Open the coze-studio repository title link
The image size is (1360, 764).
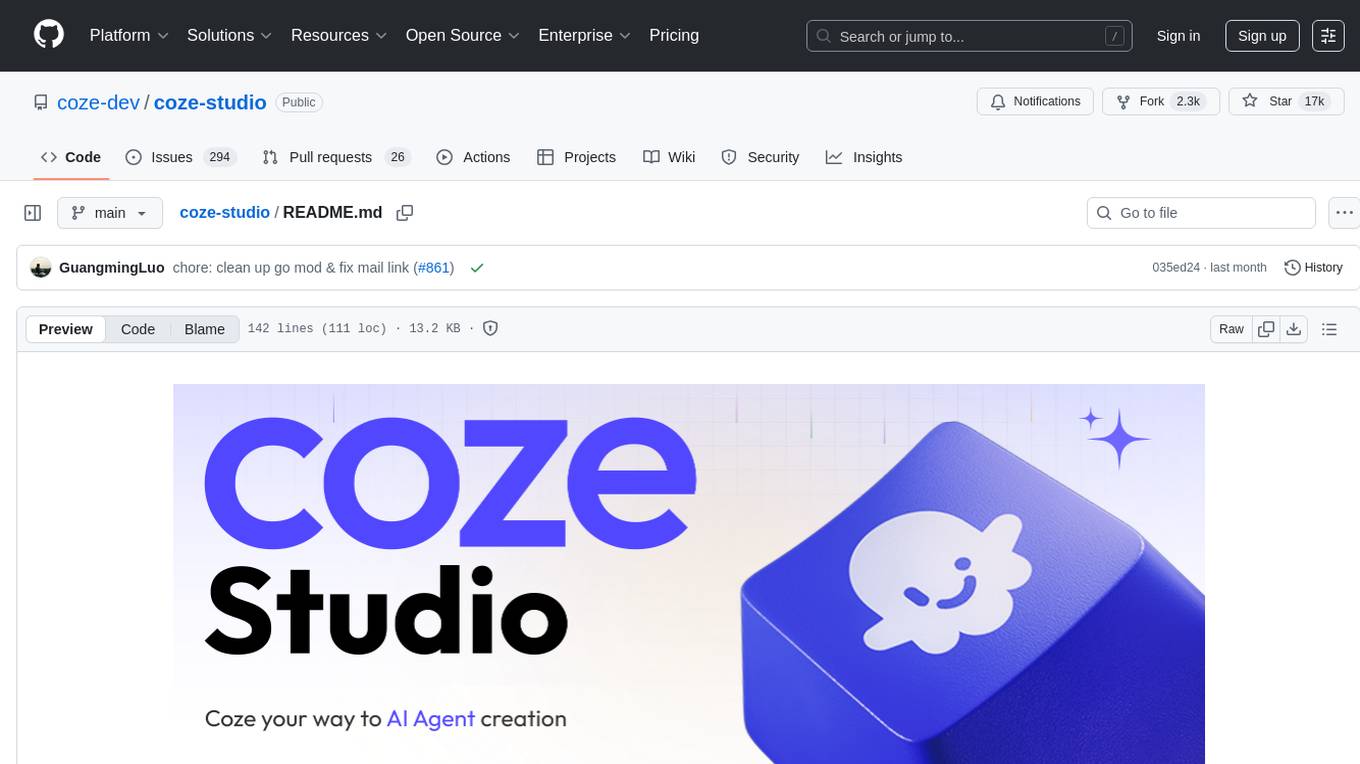point(210,102)
